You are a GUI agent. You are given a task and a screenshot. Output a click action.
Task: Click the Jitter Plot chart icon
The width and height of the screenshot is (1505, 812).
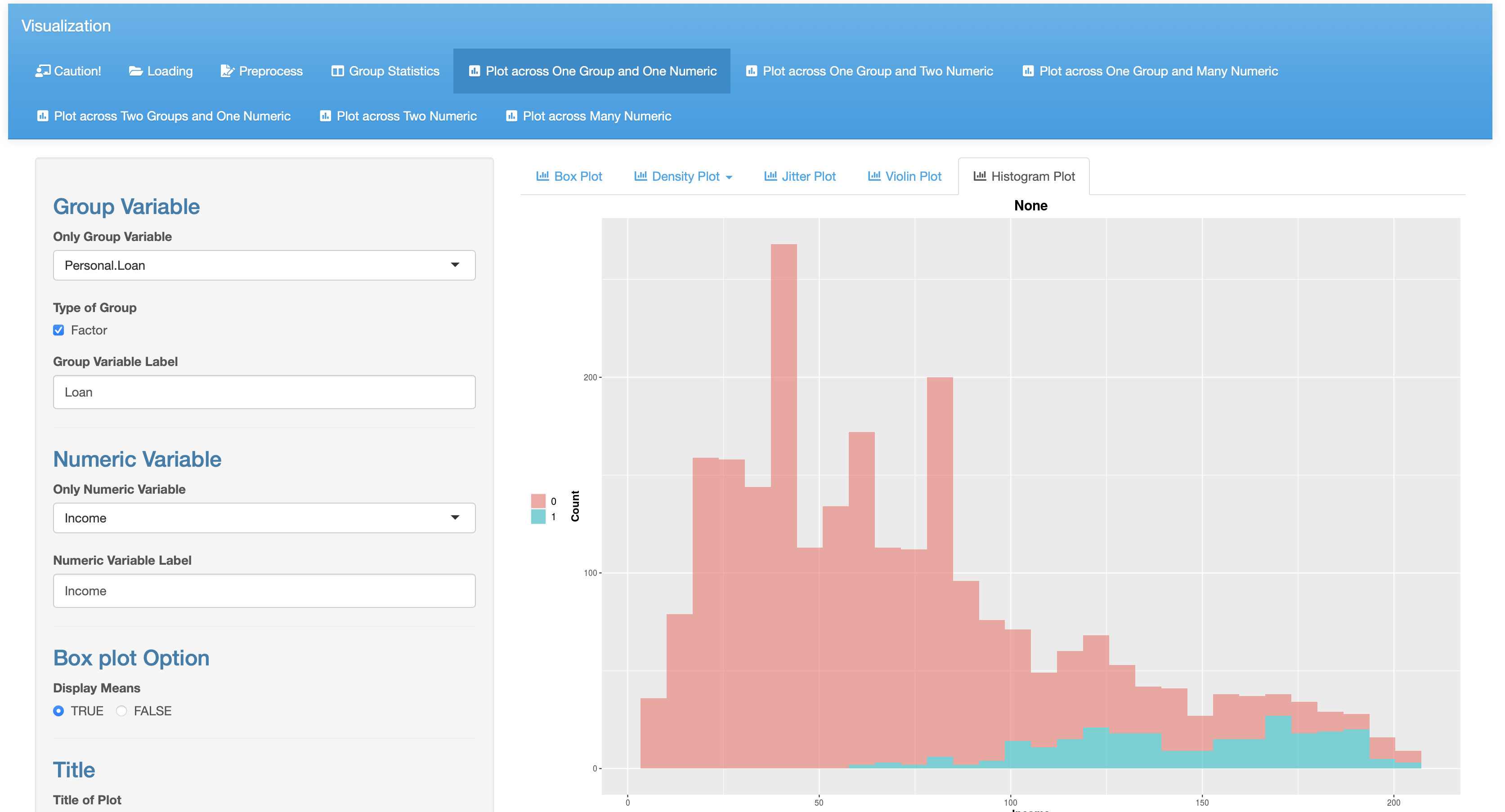[x=770, y=176]
